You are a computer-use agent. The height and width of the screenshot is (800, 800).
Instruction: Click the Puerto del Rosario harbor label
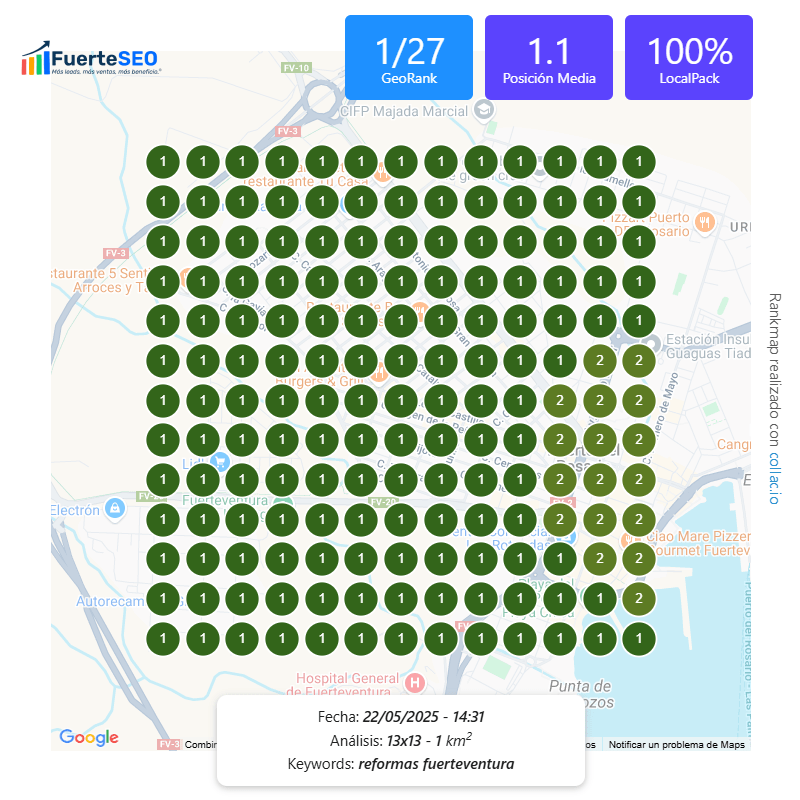point(747,656)
